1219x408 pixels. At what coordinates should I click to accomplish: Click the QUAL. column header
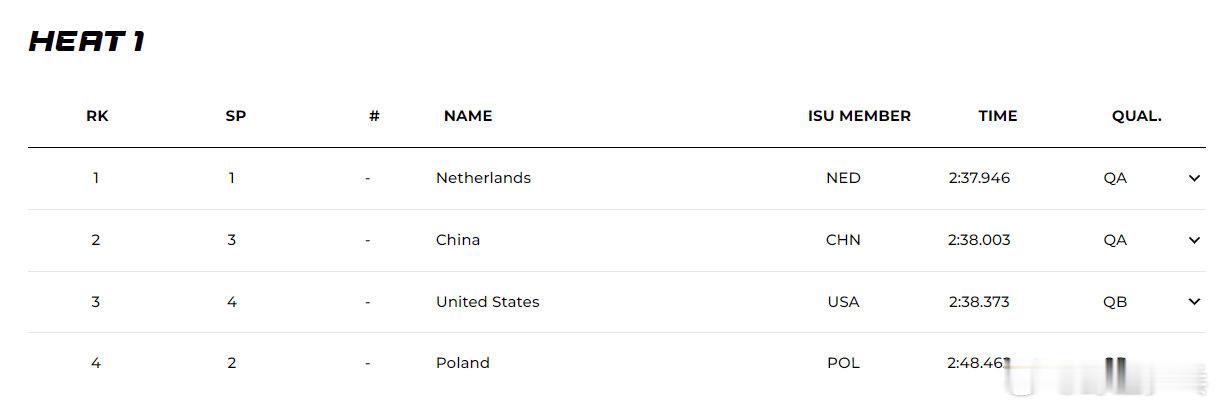click(1136, 116)
